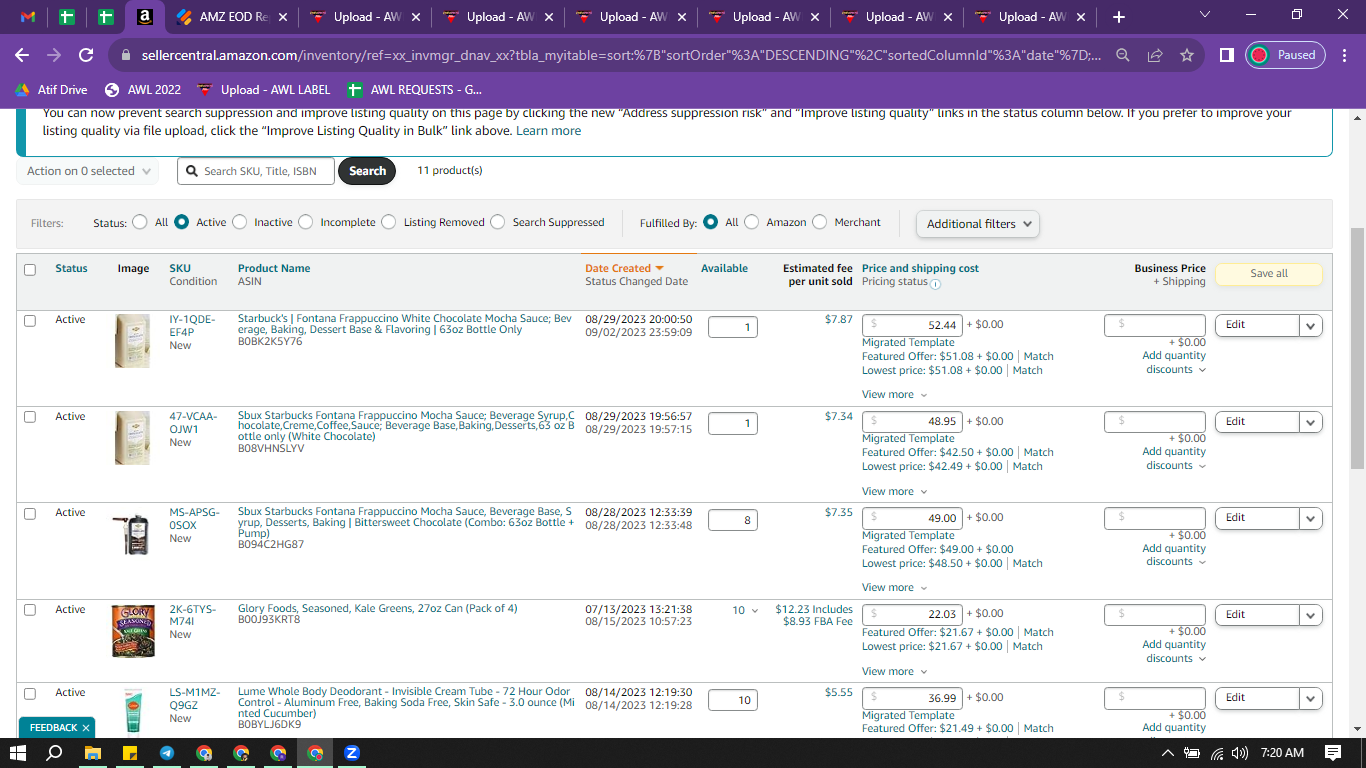The height and width of the screenshot is (768, 1366).
Task: Switch to the Amazon pinned tab
Action: [x=145, y=17]
